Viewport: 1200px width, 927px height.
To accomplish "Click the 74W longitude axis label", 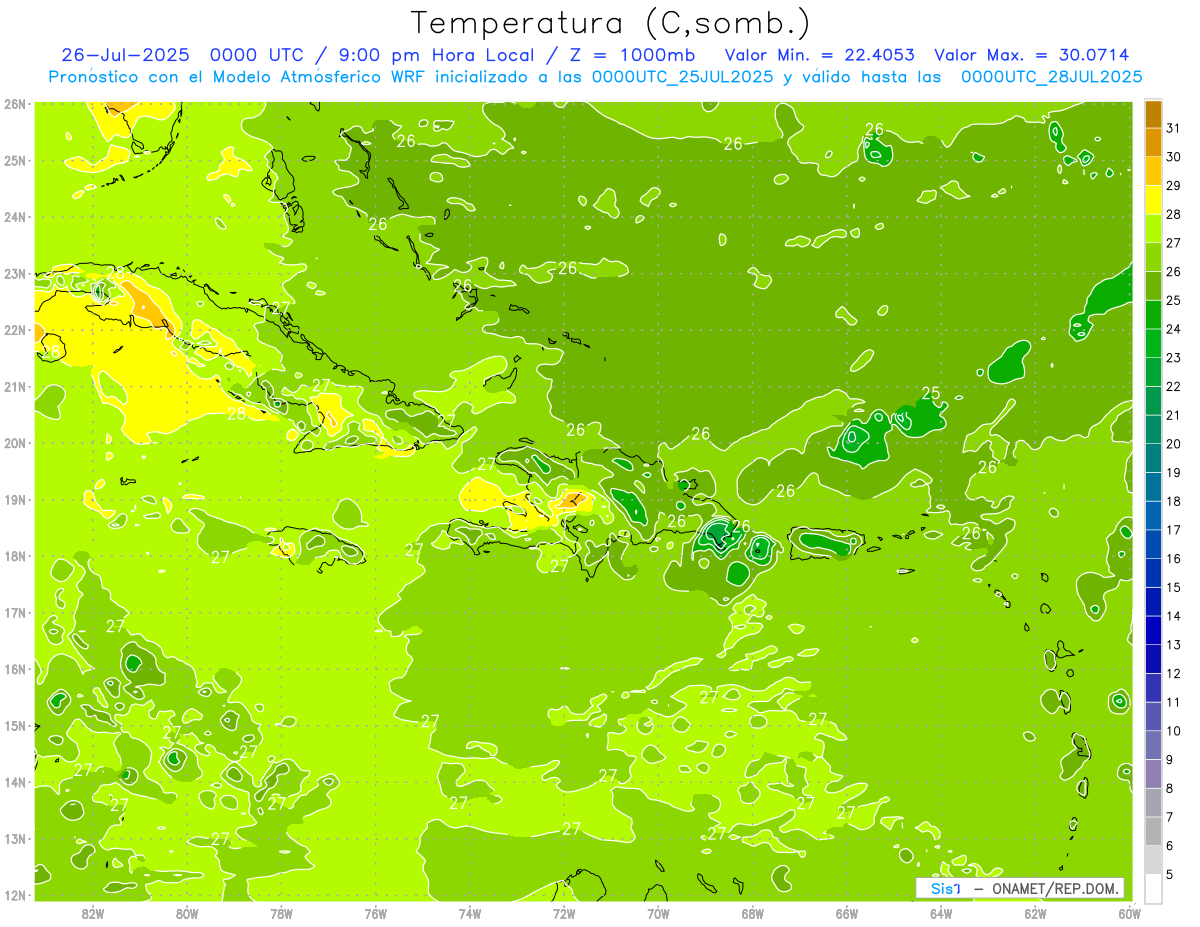I will 470,913.
